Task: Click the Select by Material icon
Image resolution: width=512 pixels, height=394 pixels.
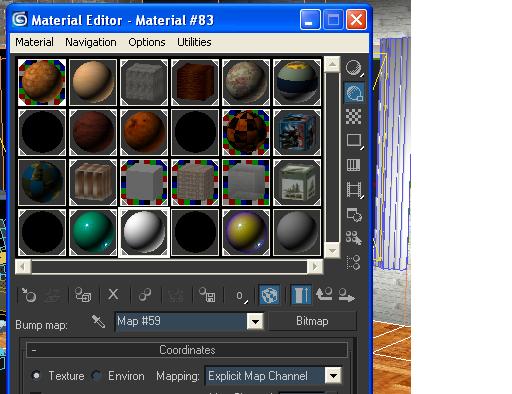Action: (354, 238)
